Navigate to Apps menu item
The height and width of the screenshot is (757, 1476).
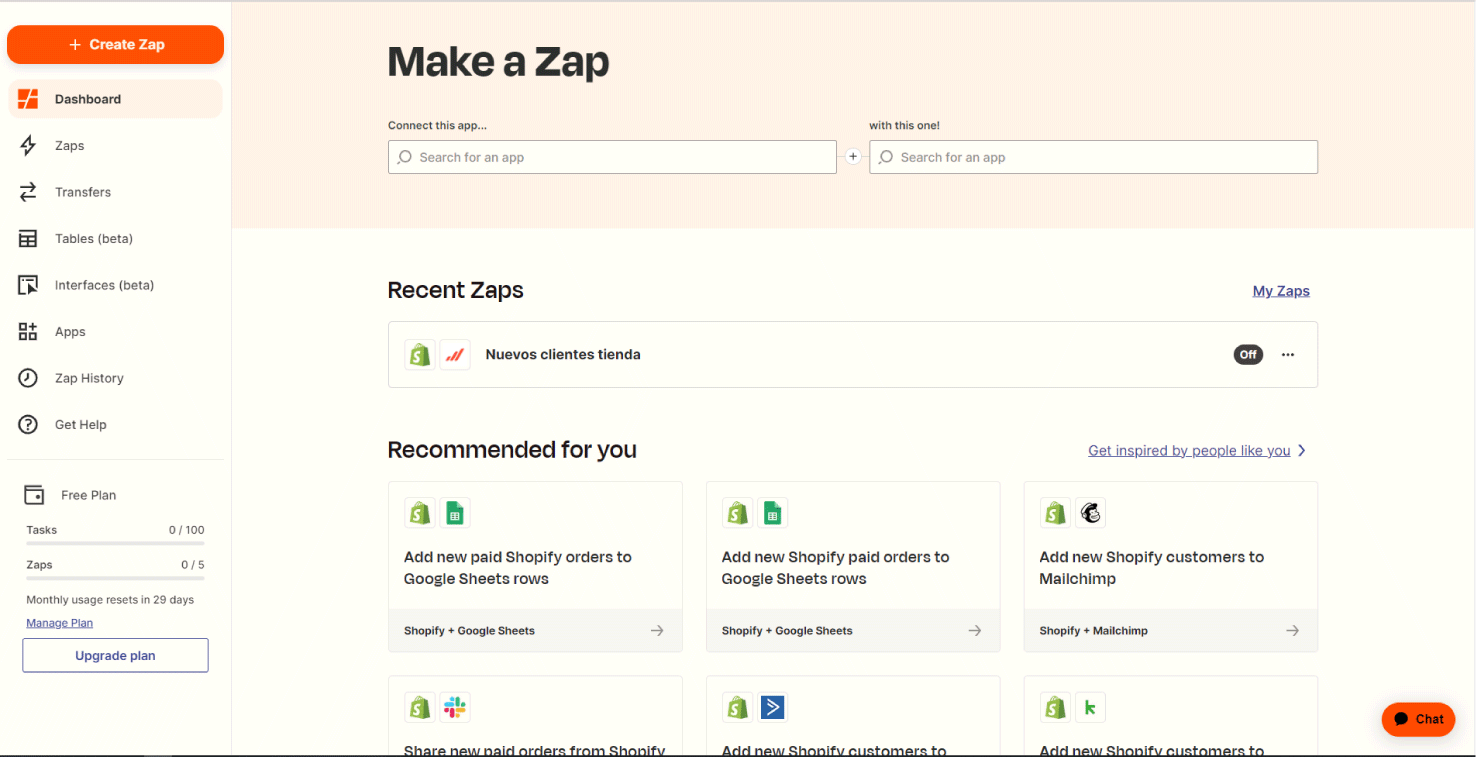(70, 332)
